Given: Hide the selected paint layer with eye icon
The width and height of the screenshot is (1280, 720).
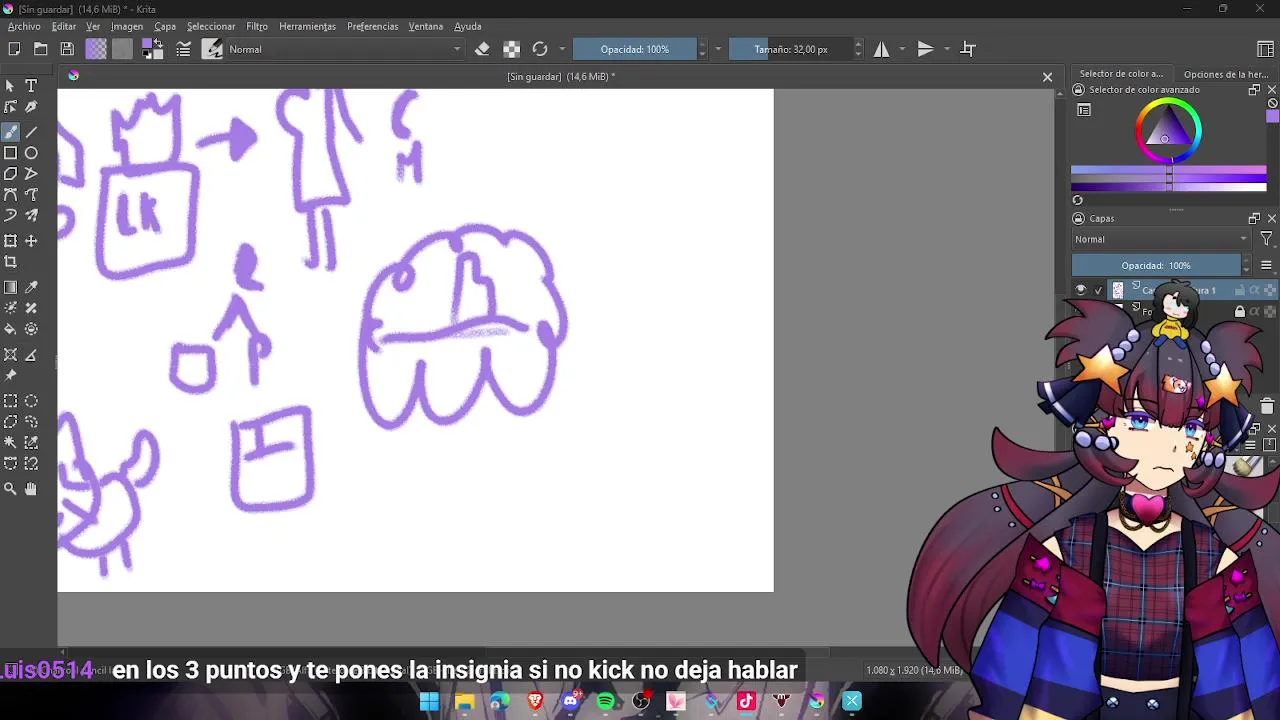Looking at the screenshot, I should tap(1080, 290).
